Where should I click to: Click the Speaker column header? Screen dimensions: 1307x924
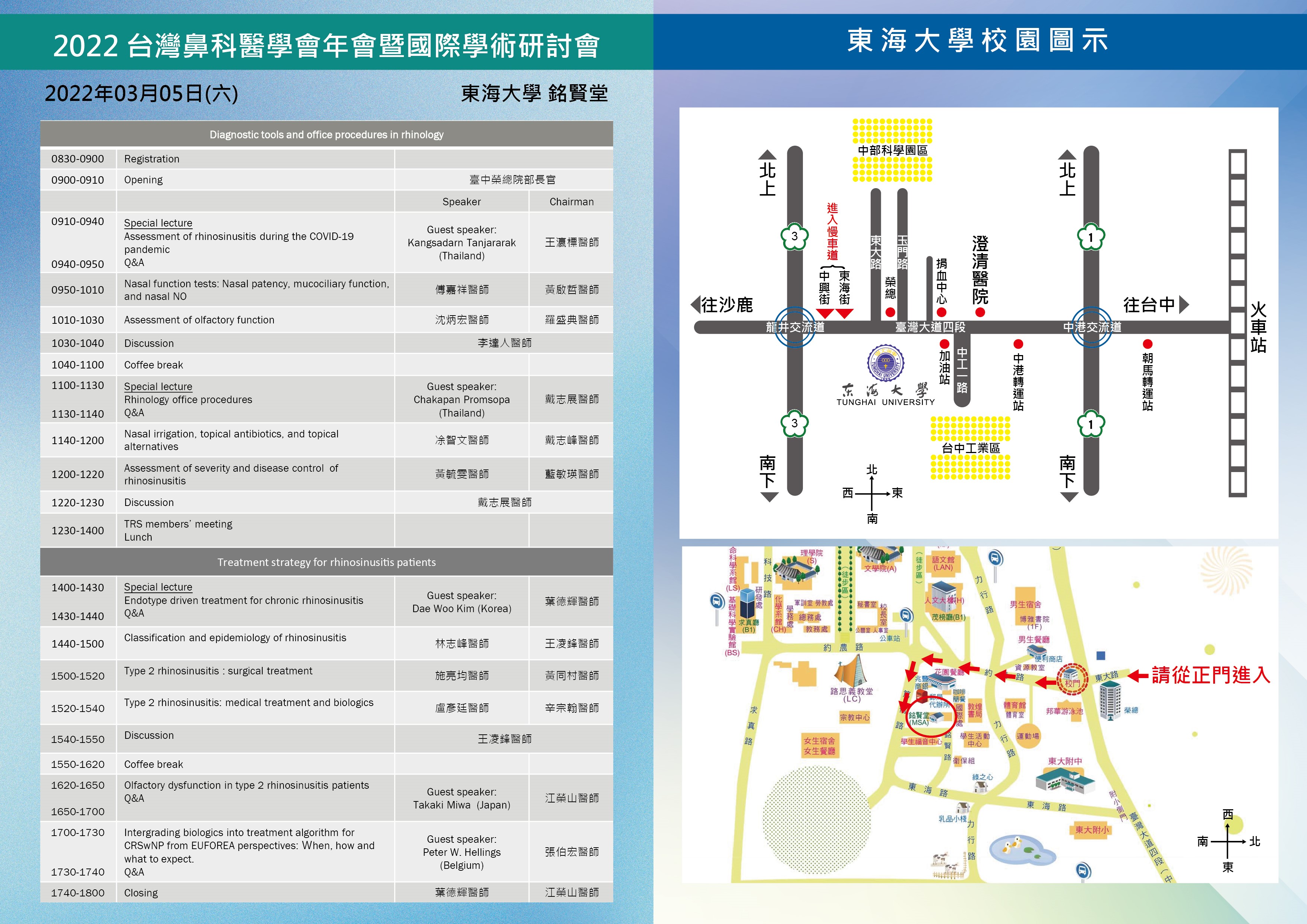(x=462, y=202)
